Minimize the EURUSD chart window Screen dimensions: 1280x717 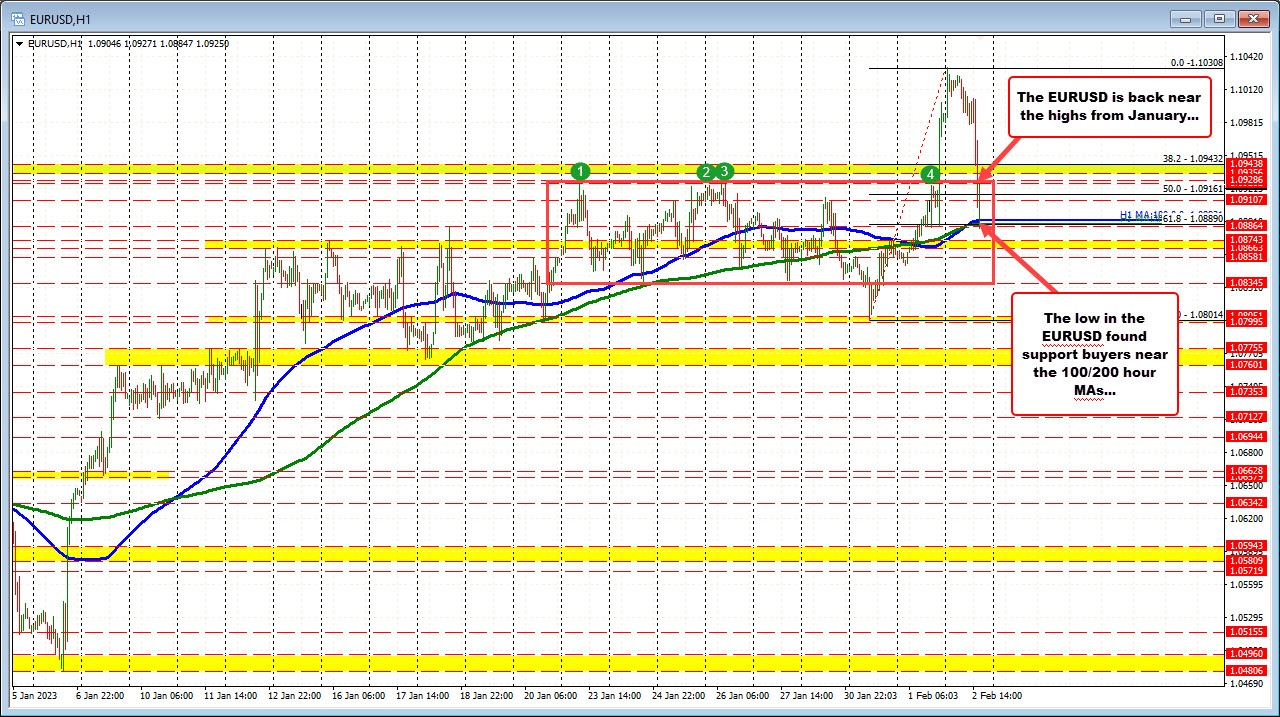click(1184, 17)
